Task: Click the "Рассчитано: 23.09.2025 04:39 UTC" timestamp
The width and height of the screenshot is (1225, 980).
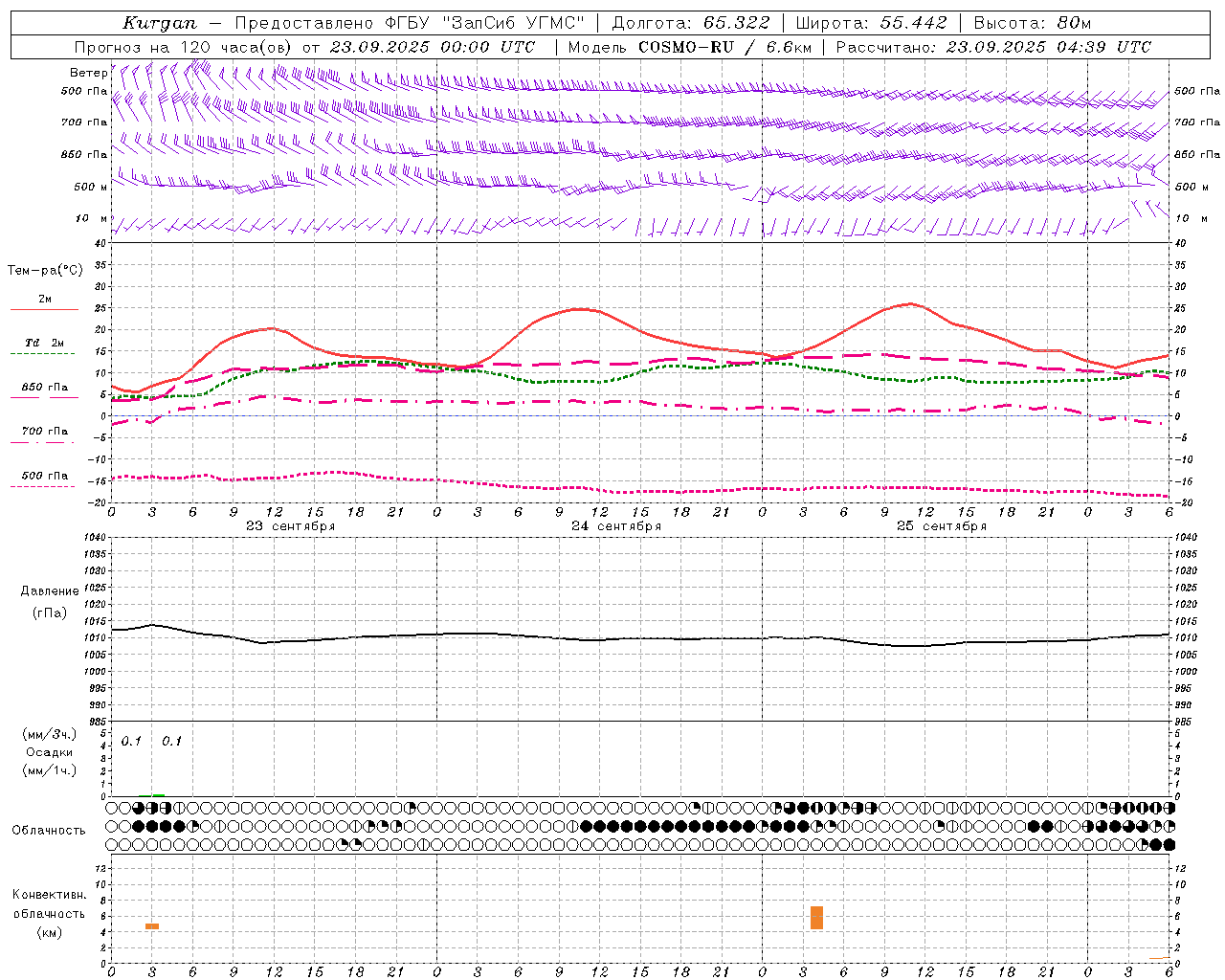Action: [x=993, y=47]
